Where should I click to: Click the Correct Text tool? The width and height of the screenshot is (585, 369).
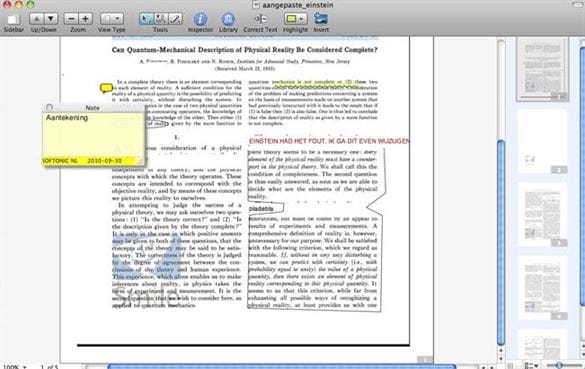coord(260,19)
